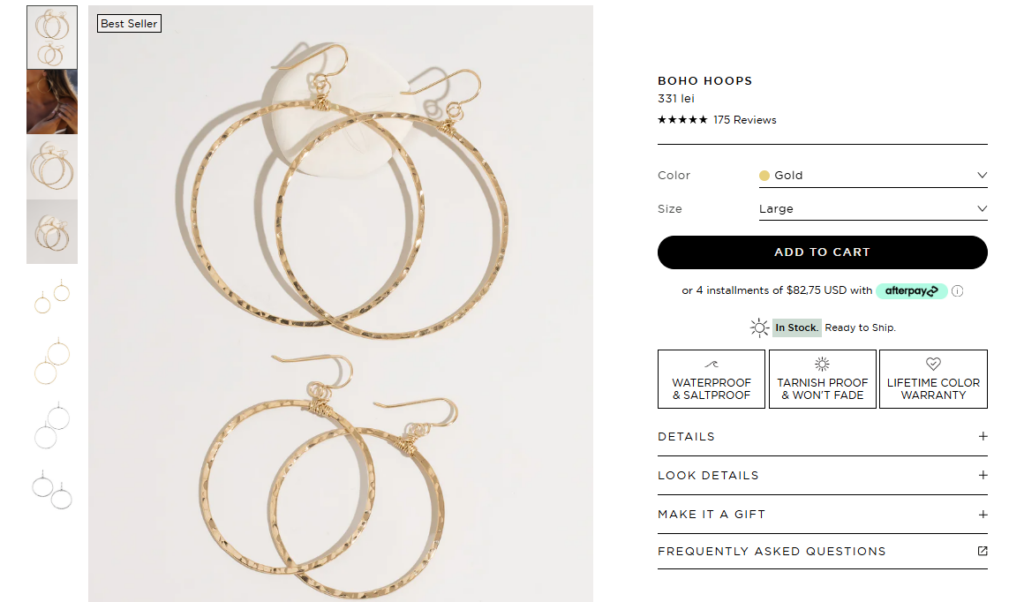Click the Afterpay info icon
This screenshot has height=602, width=1024.
point(957,291)
